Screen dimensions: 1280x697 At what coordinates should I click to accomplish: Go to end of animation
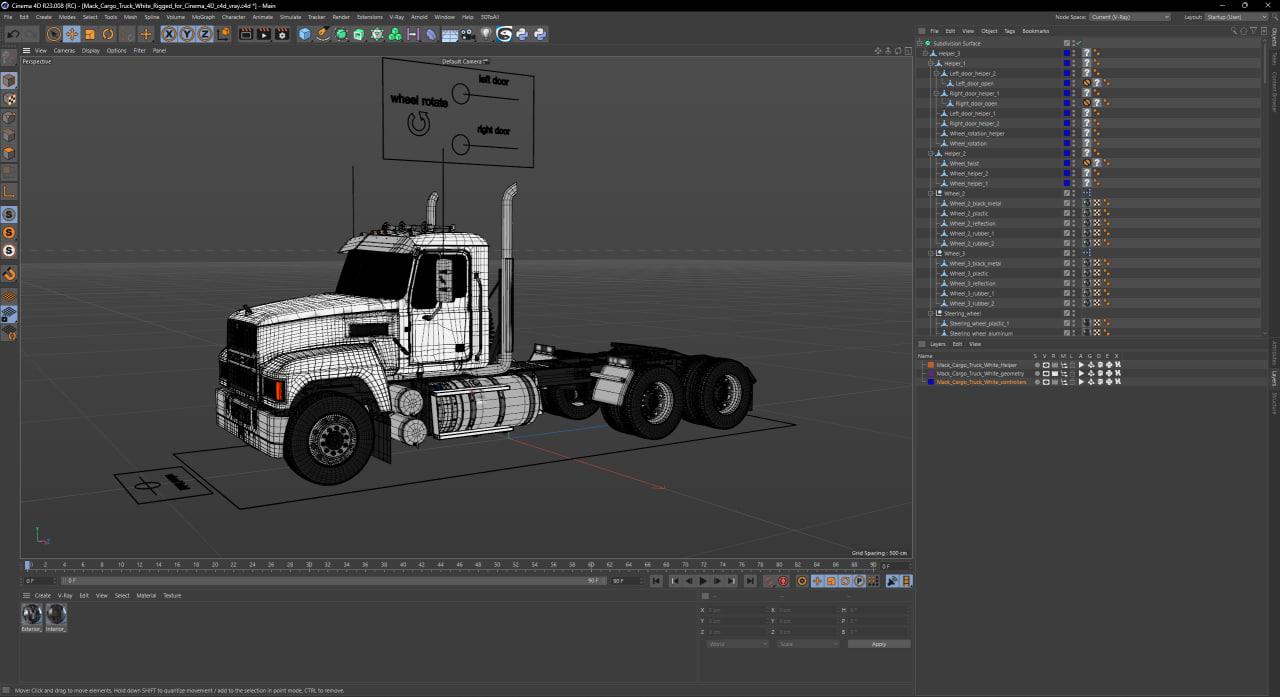tap(750, 581)
